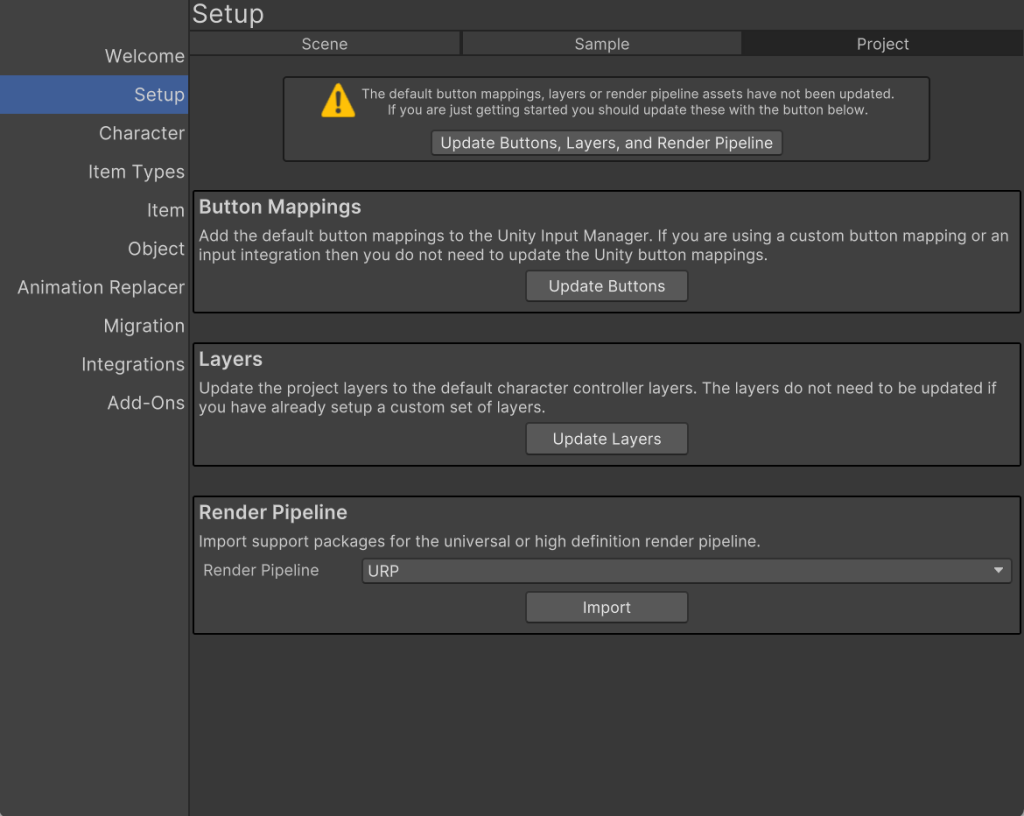
Task: Open Item Types in the sidebar
Action: click(x=136, y=172)
